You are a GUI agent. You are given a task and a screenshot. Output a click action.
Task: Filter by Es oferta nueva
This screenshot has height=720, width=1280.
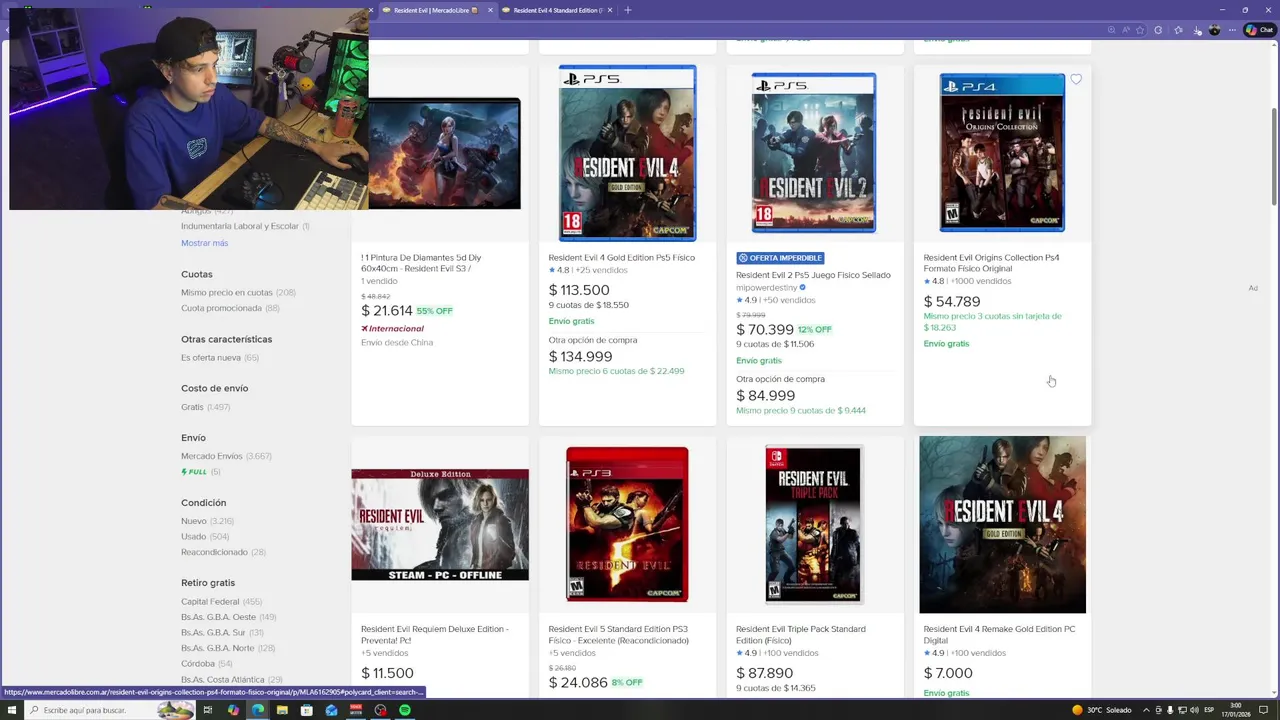[x=220, y=357]
